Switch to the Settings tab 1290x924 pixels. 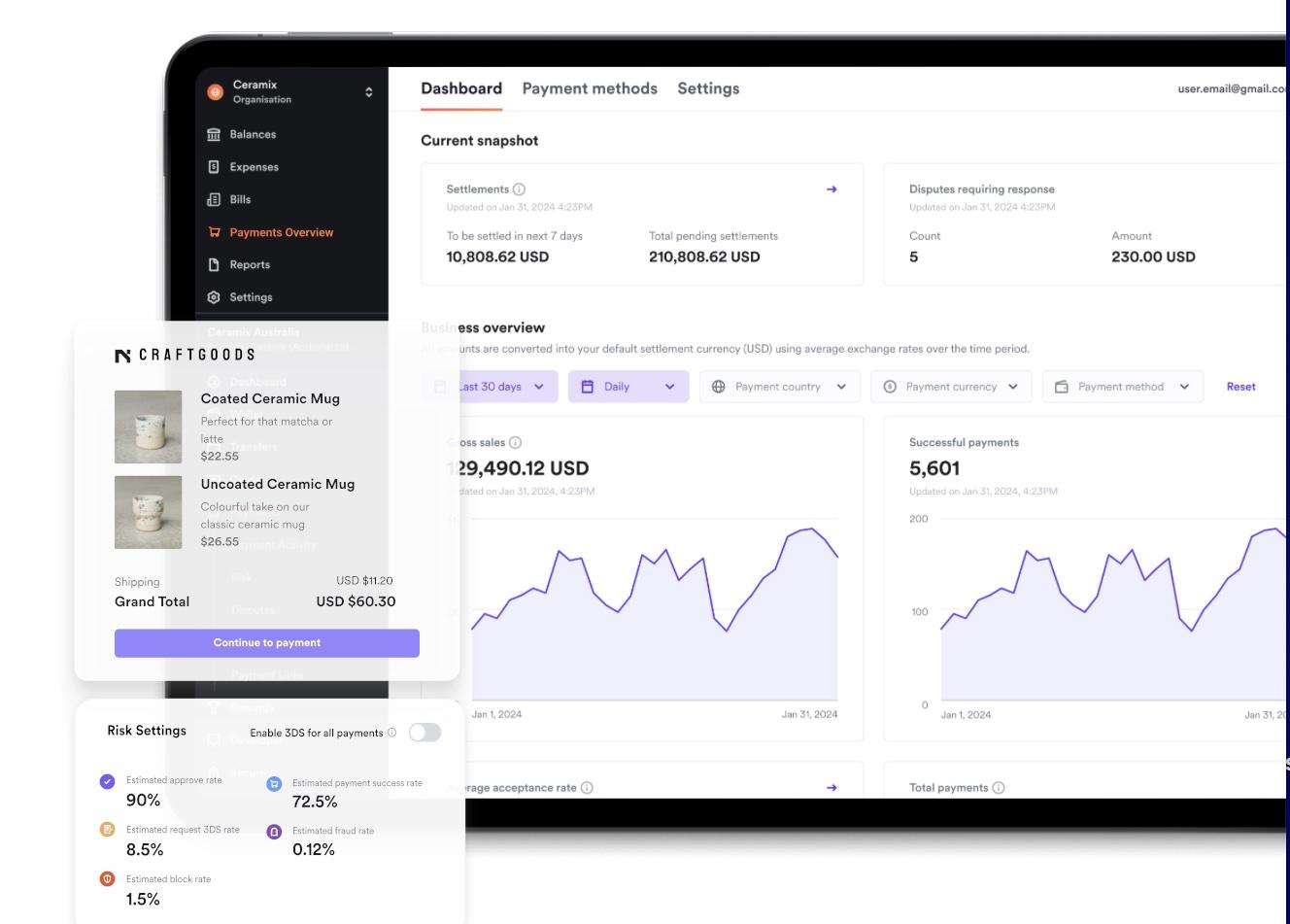coord(708,88)
